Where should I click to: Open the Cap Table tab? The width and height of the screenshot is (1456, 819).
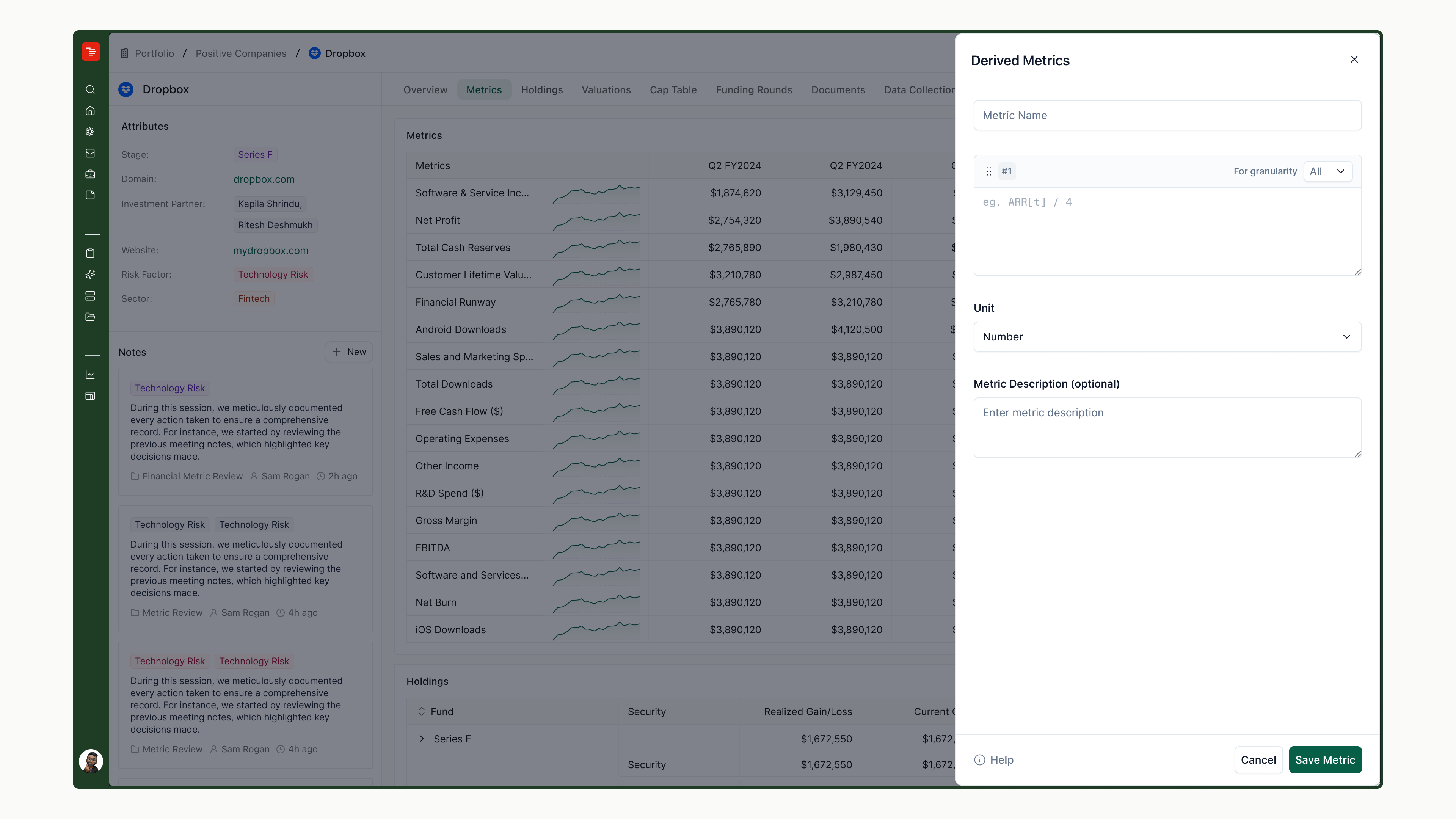tap(673, 90)
